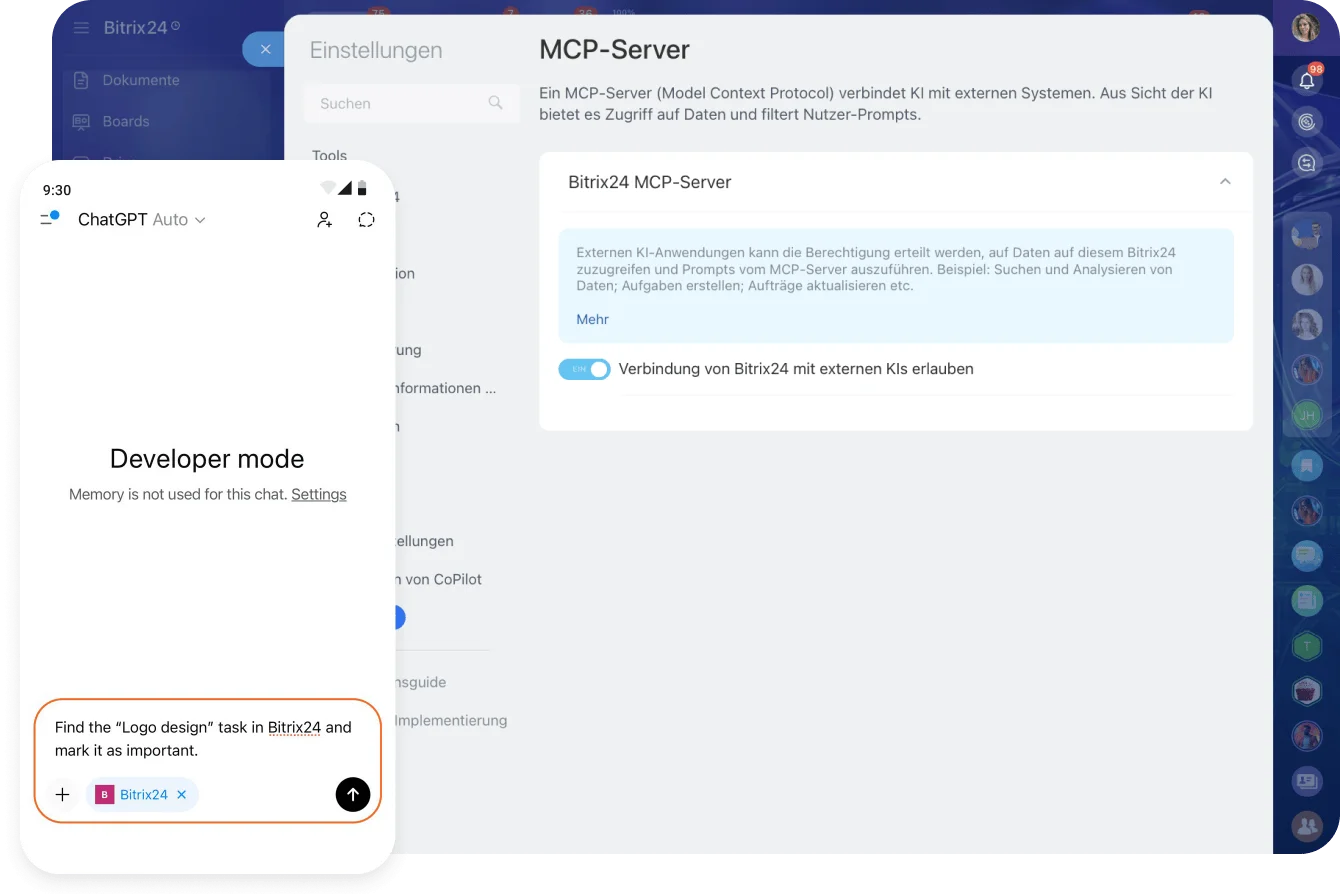This screenshot has height=894, width=1340.
Task: Click into the "Logo design" prompt text
Action: pyautogui.click(x=204, y=739)
